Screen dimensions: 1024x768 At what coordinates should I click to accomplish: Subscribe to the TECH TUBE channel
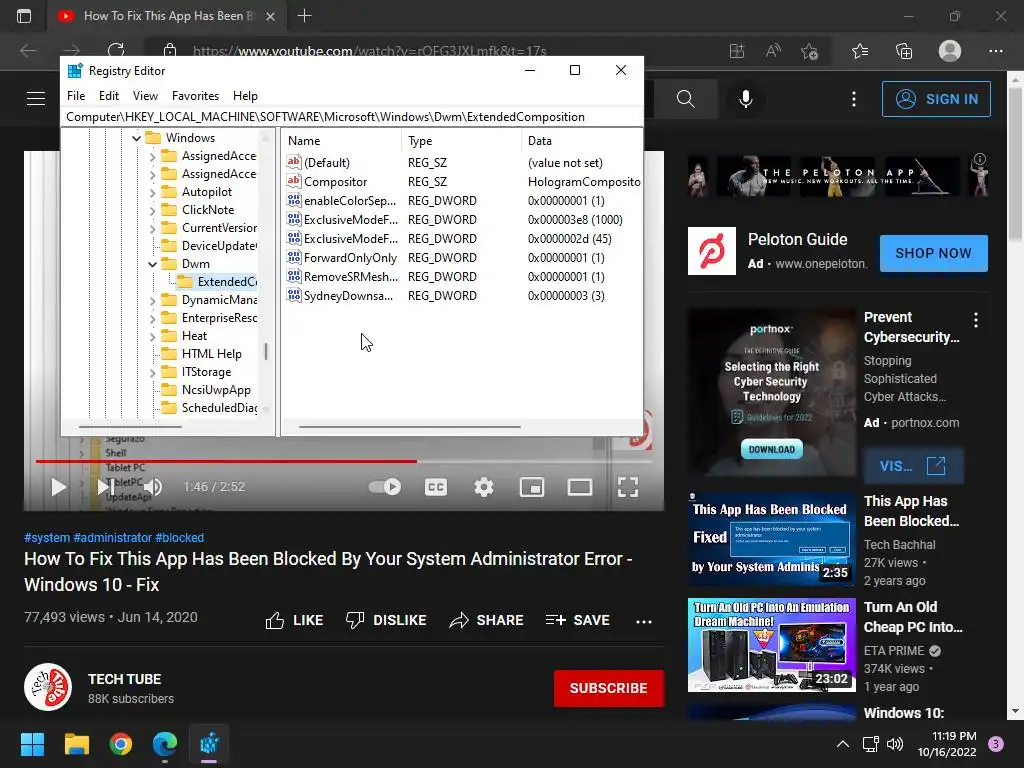[x=609, y=688]
